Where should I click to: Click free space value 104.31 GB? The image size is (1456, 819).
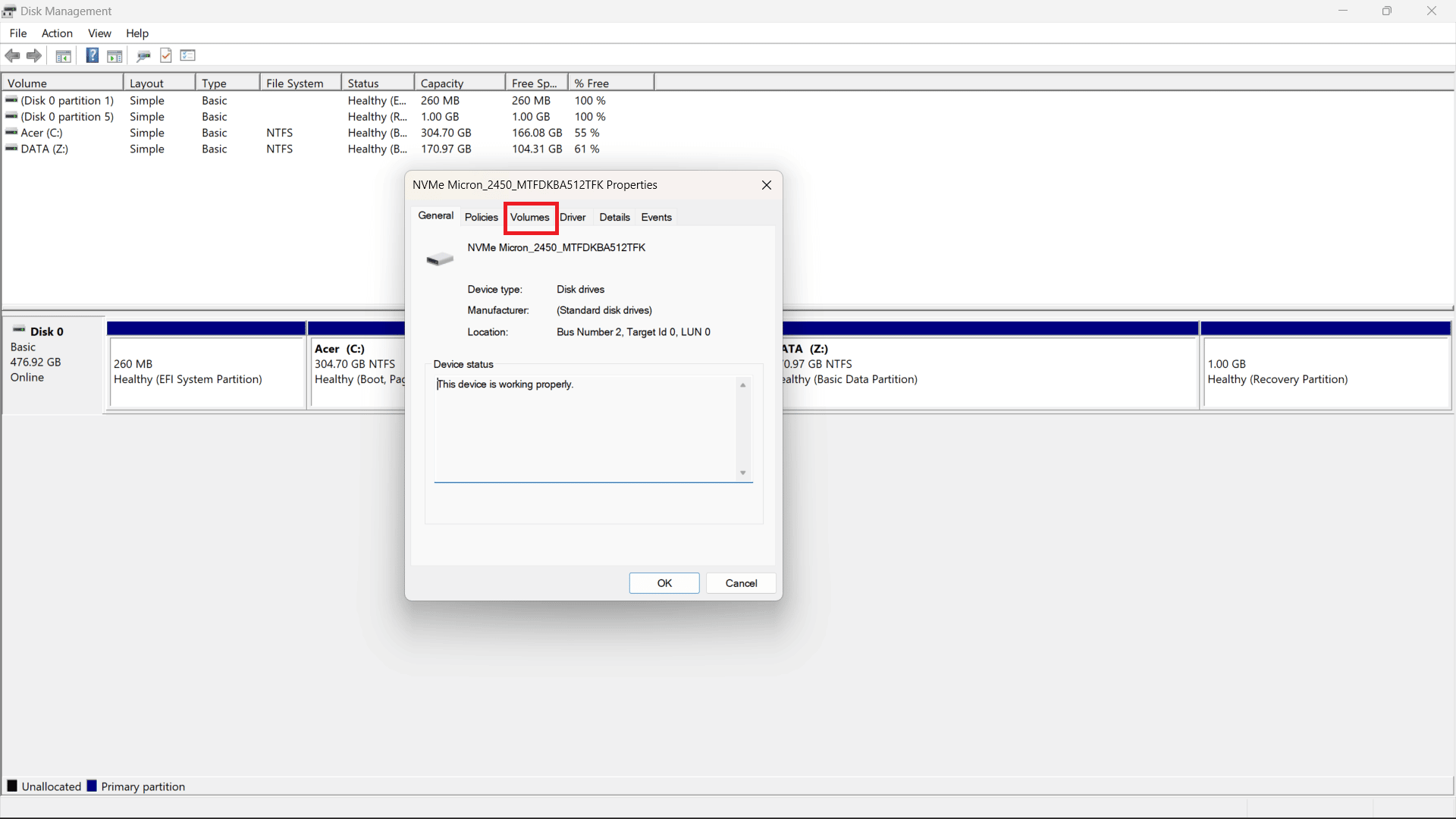pyautogui.click(x=537, y=149)
